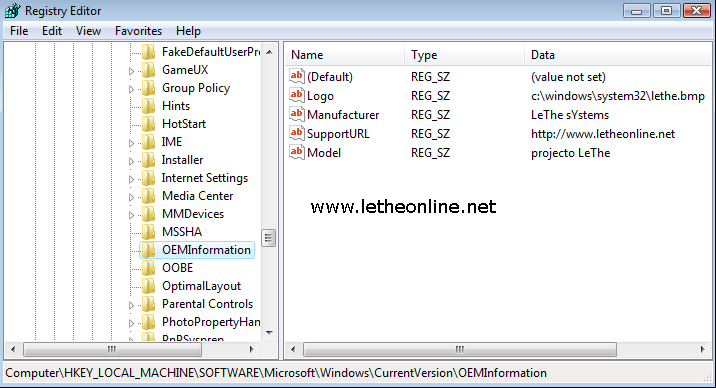The image size is (716, 388).
Task: Select the Logo value name
Action: (x=320, y=96)
